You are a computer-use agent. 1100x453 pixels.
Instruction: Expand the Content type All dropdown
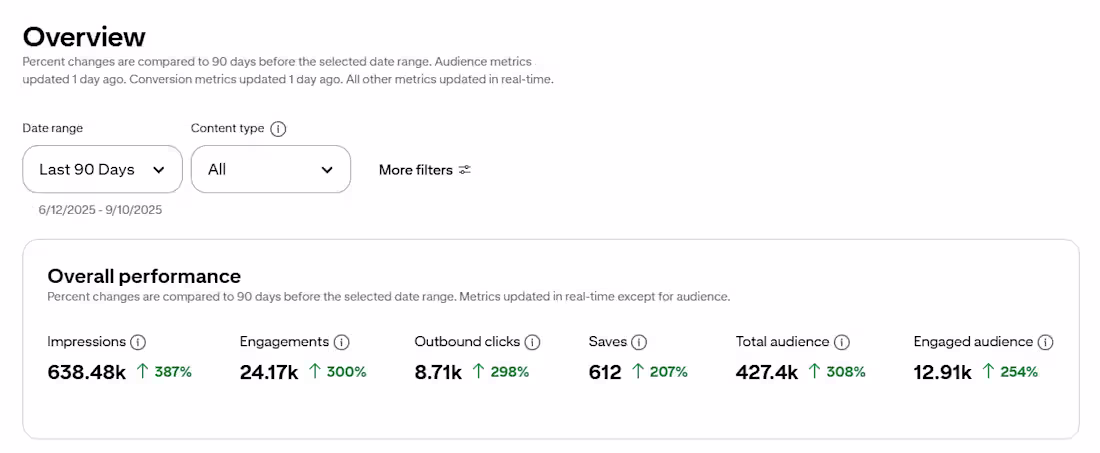click(x=270, y=170)
